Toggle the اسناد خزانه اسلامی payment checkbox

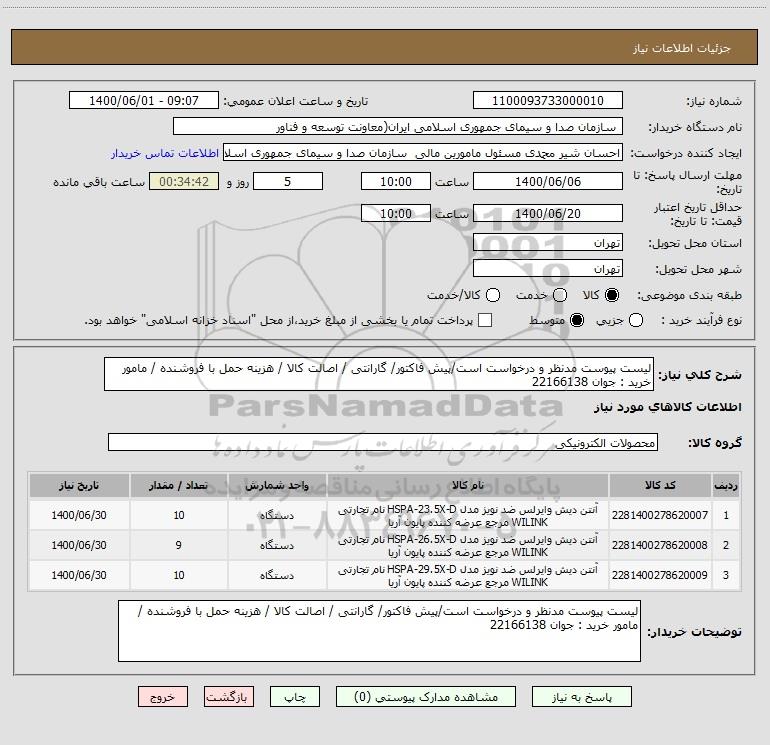[x=485, y=320]
